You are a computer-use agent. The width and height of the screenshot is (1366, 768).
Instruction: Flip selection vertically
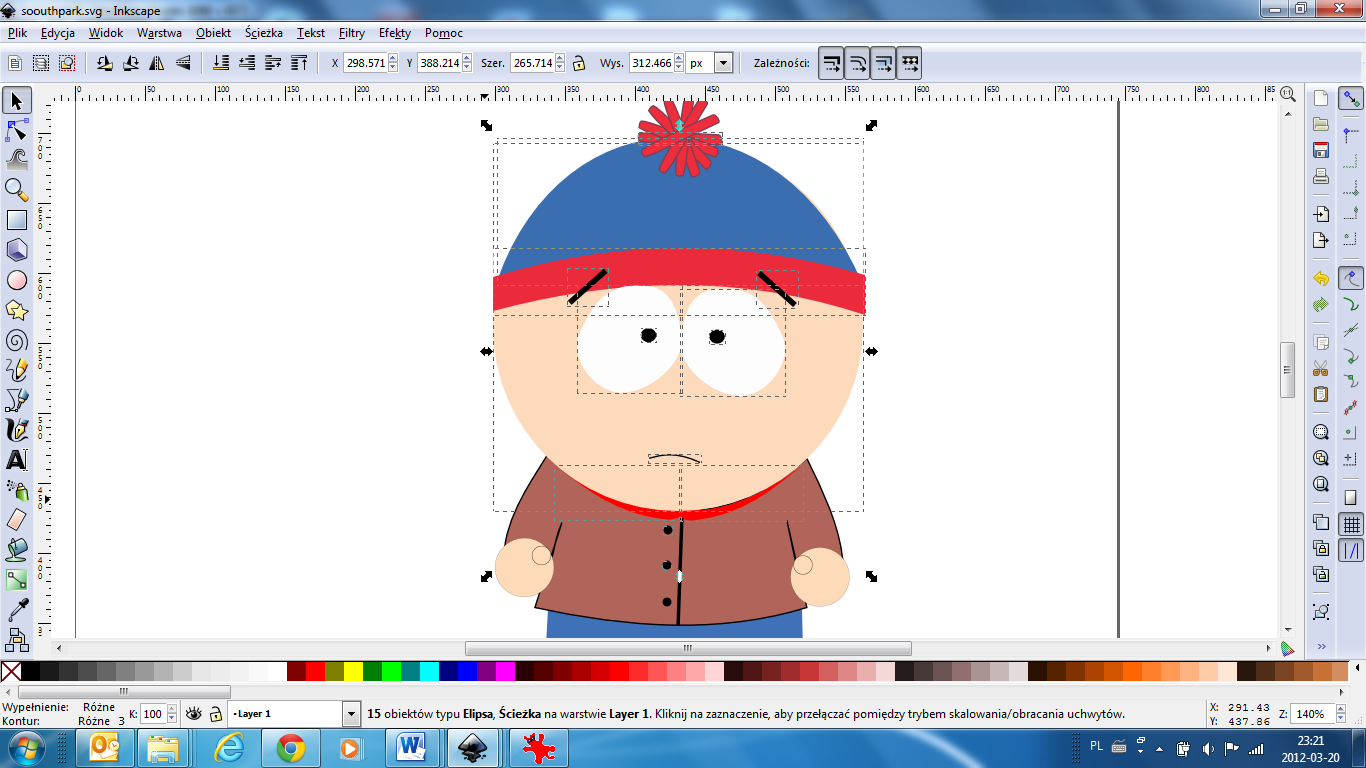tap(182, 63)
